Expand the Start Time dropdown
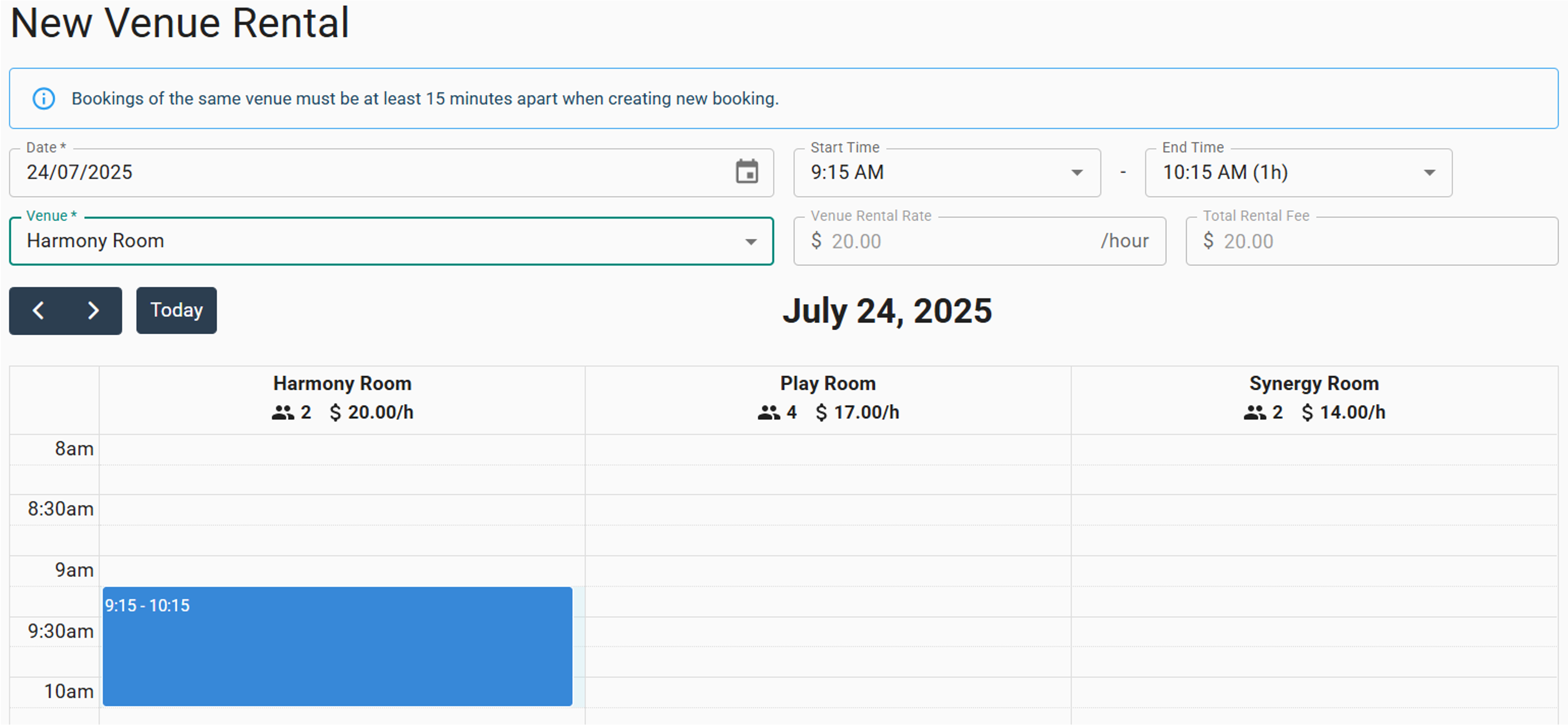The height and width of the screenshot is (725, 1568). pyautogui.click(x=1076, y=173)
